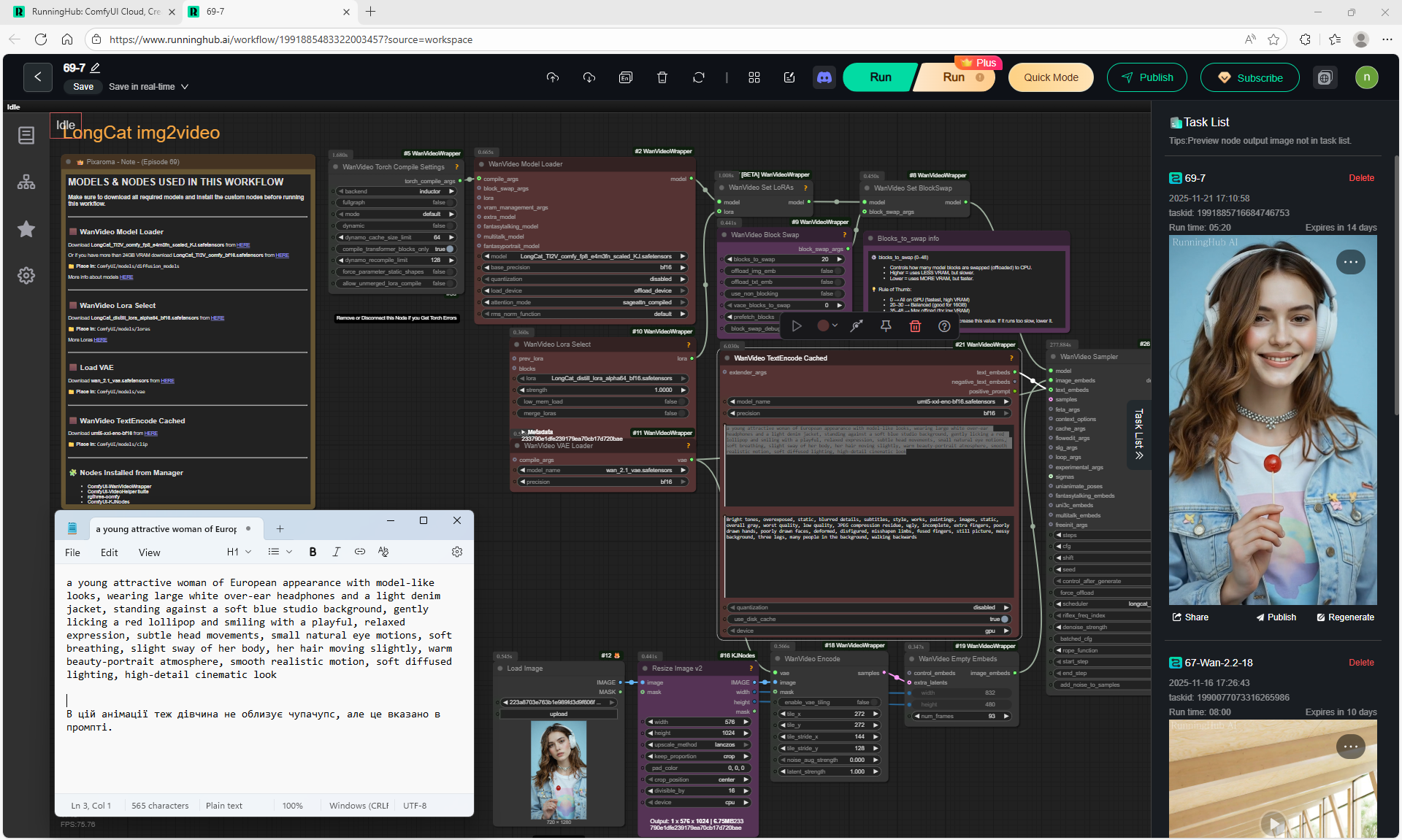1402x840 pixels.
Task: Open the node hierarchy icon in sidebar
Action: point(26,182)
